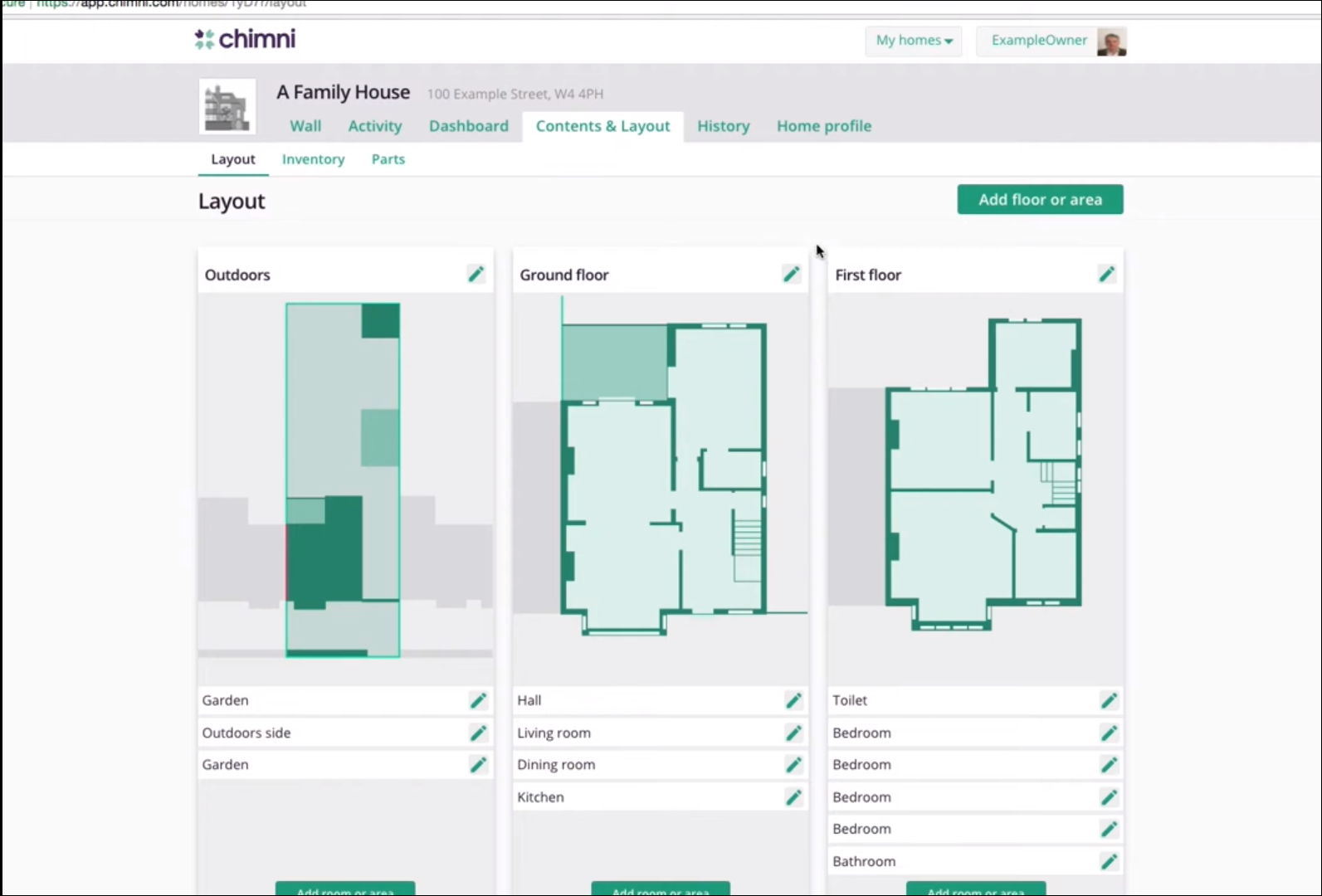
Task: Edit the Bathroom pencil icon
Action: (x=1109, y=861)
